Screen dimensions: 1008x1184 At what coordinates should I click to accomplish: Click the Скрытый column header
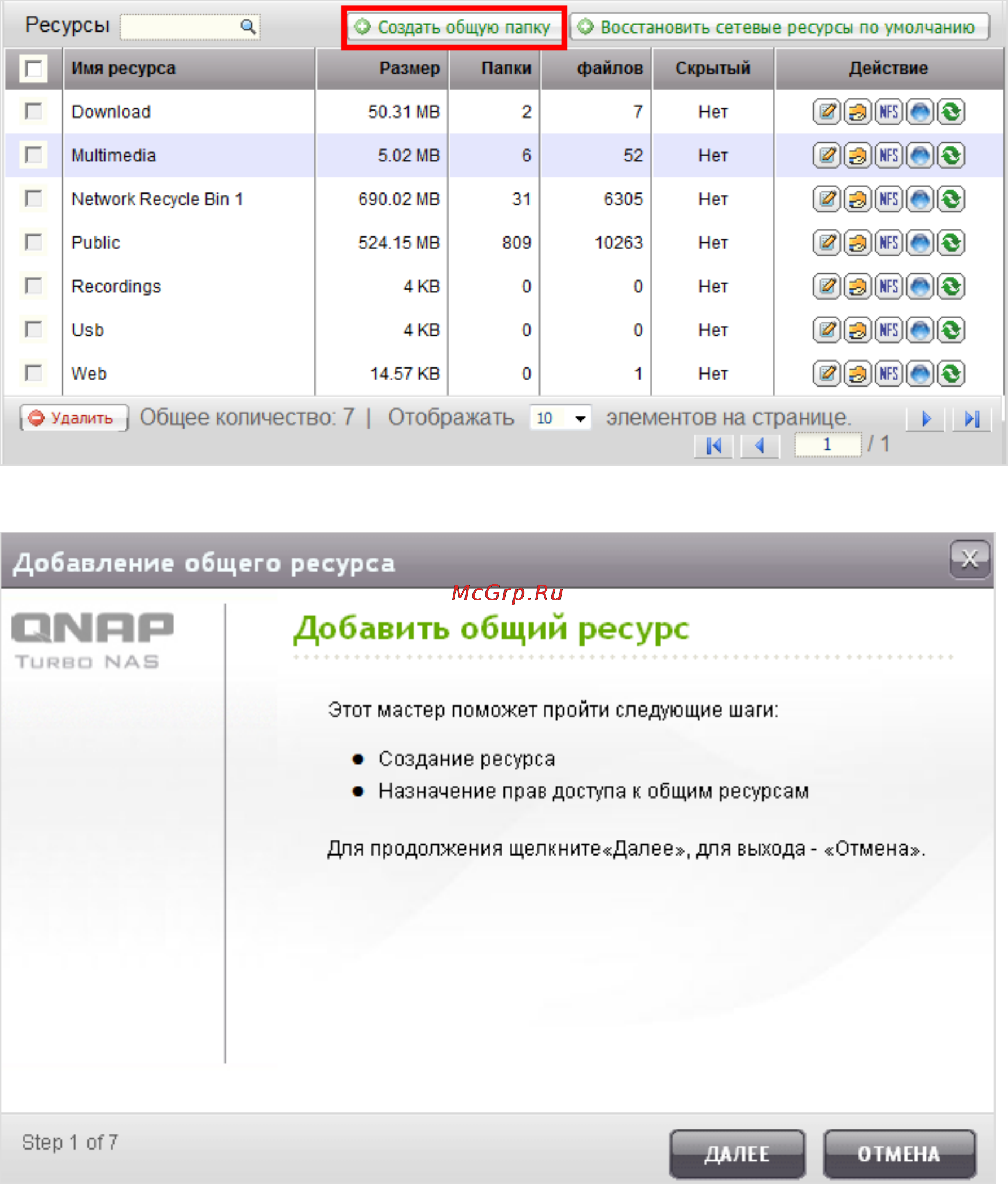[x=713, y=69]
